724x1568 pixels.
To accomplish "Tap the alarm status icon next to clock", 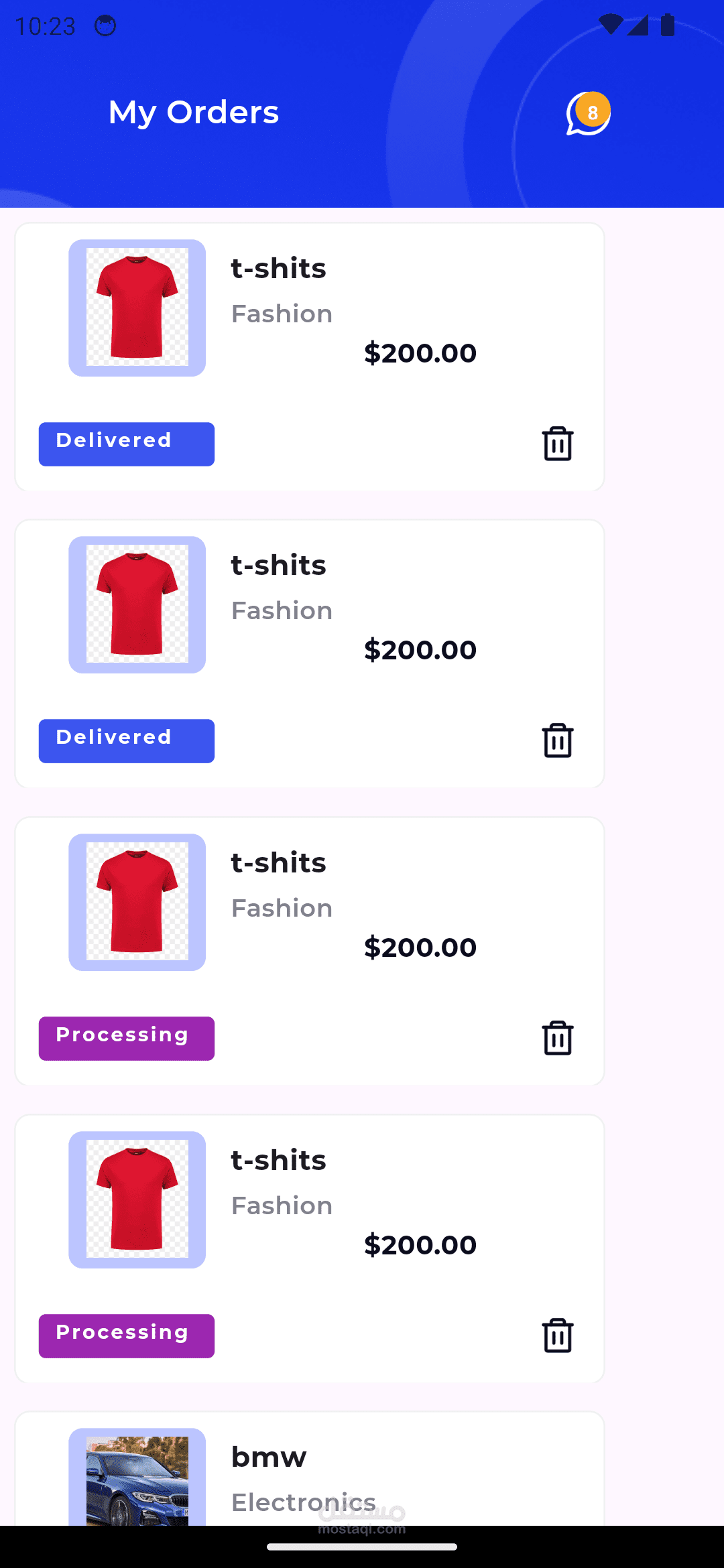I will 105,26.
